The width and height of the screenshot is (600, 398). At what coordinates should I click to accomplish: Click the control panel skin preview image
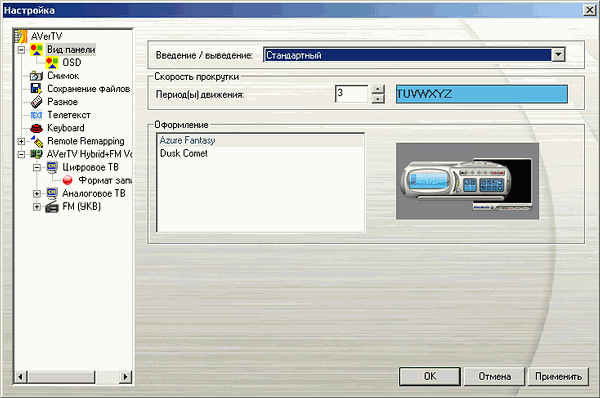tap(467, 181)
